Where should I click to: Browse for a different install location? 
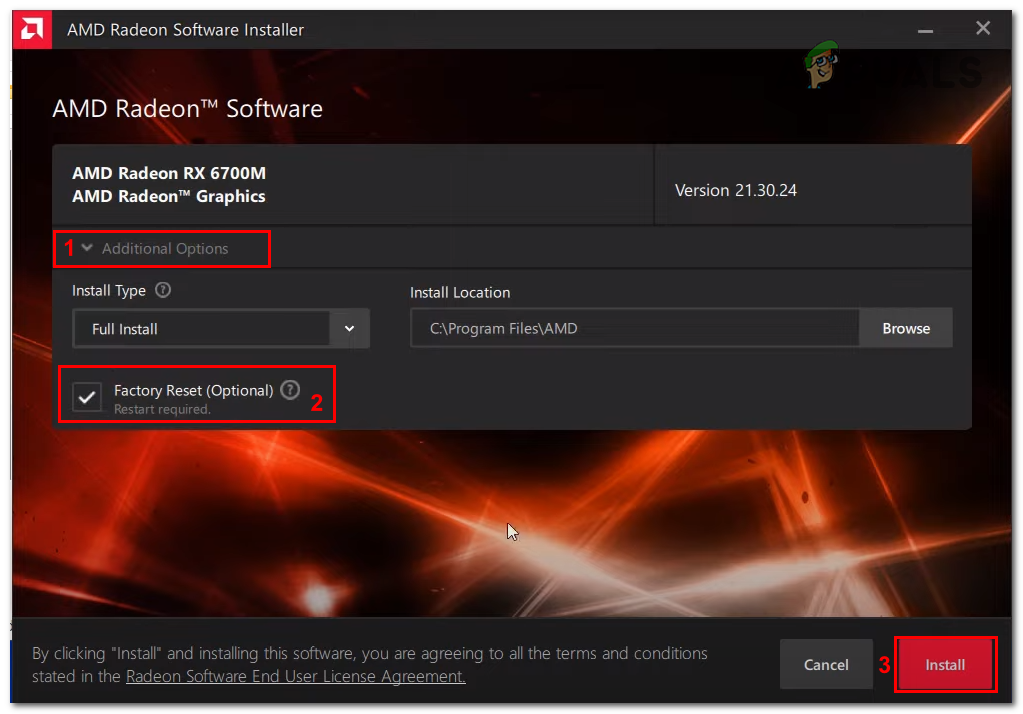point(905,328)
